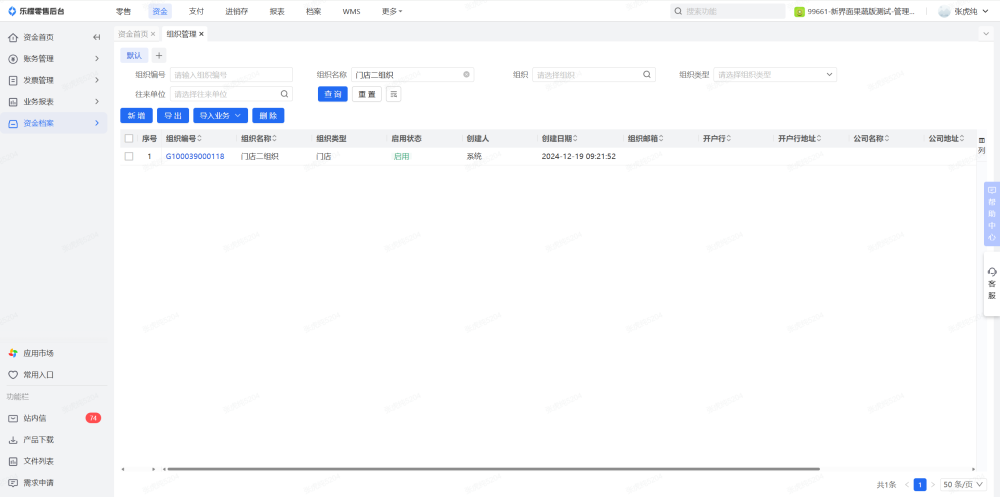
Task: Open the 组织类型 dropdown
Action: pyautogui.click(x=775, y=74)
